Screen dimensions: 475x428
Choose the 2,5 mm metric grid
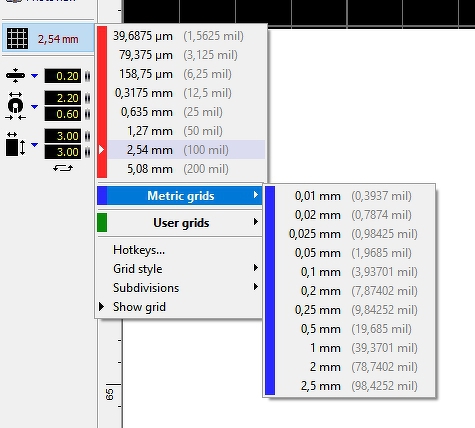click(x=355, y=386)
